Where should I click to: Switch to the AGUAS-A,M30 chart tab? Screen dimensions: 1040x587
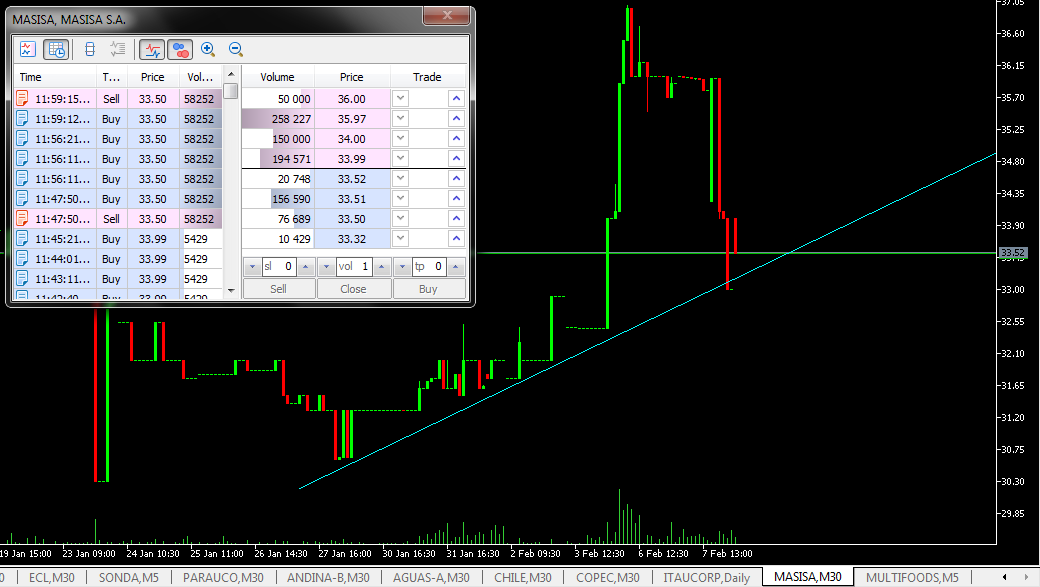click(x=431, y=578)
